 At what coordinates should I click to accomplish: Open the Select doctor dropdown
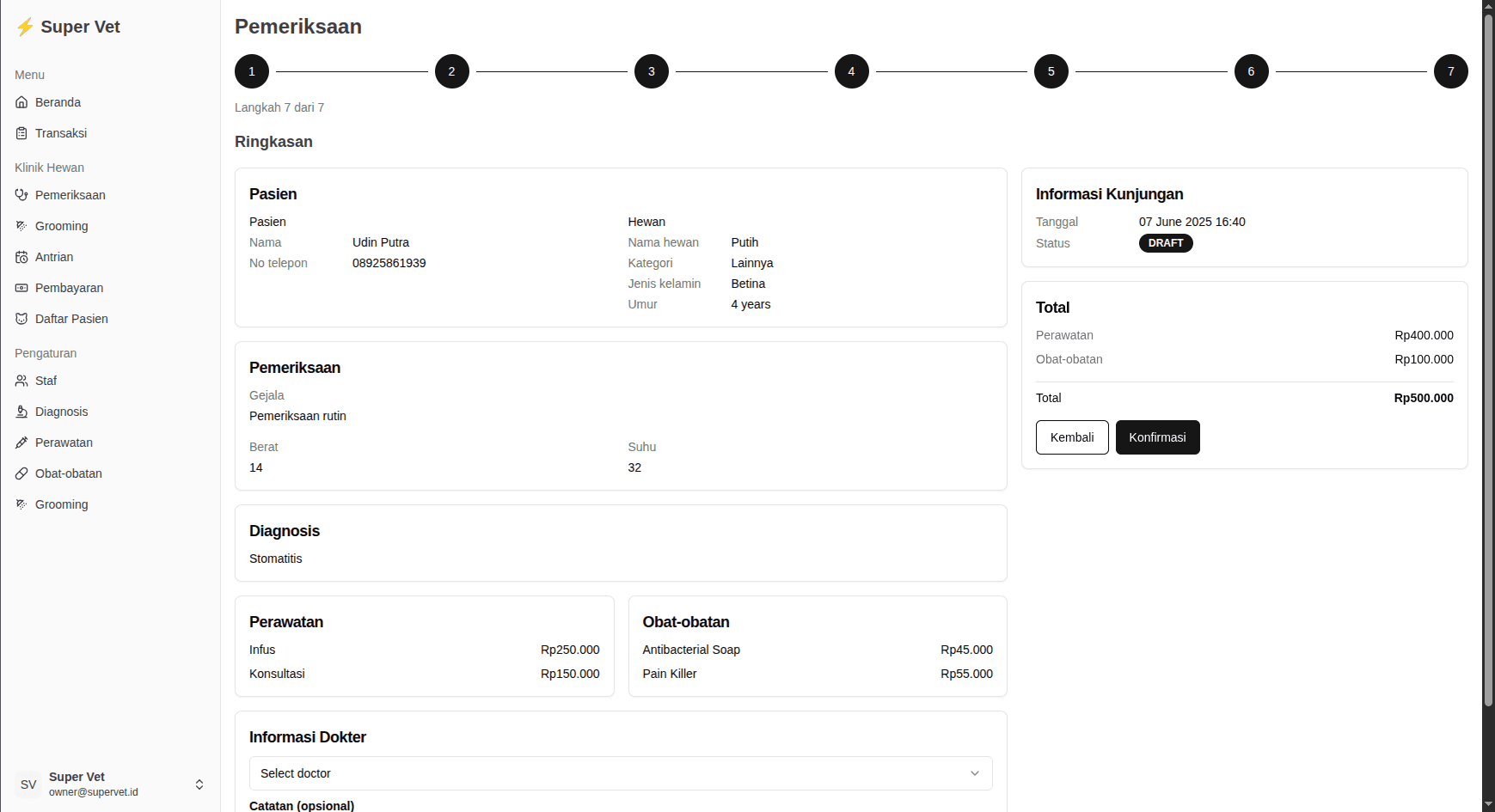(x=621, y=773)
